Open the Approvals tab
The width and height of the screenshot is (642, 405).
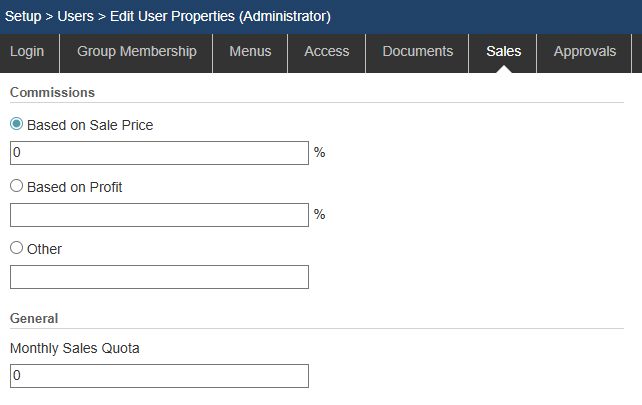(x=585, y=51)
